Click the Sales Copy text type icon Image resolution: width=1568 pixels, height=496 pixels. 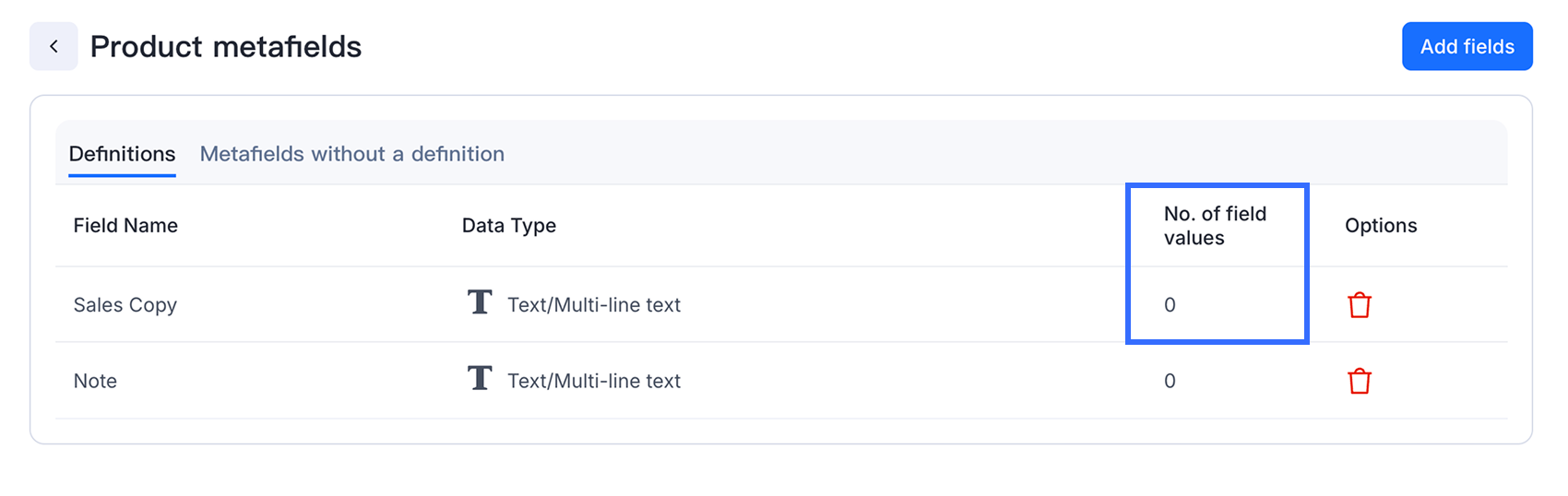pyautogui.click(x=480, y=302)
